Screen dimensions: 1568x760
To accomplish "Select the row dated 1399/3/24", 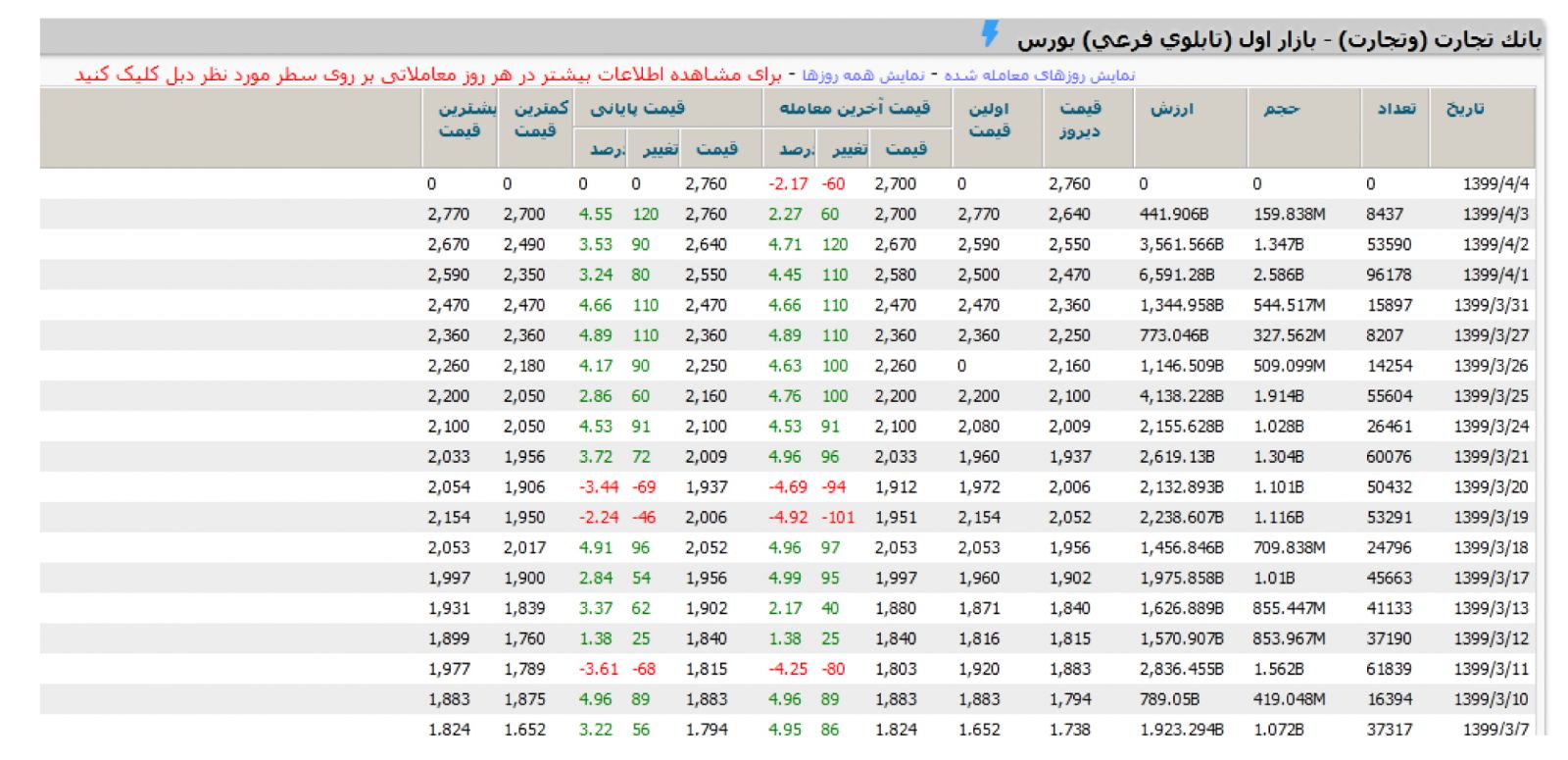I will [x=787, y=427].
